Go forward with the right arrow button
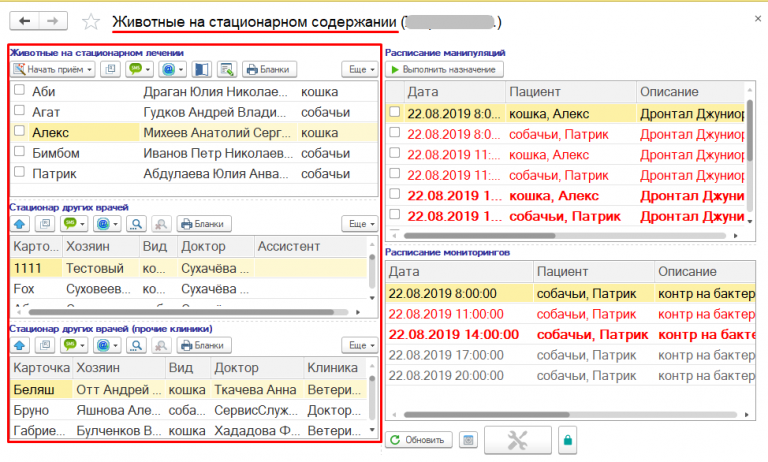Viewport: 768px width, 462px height. pos(53,21)
